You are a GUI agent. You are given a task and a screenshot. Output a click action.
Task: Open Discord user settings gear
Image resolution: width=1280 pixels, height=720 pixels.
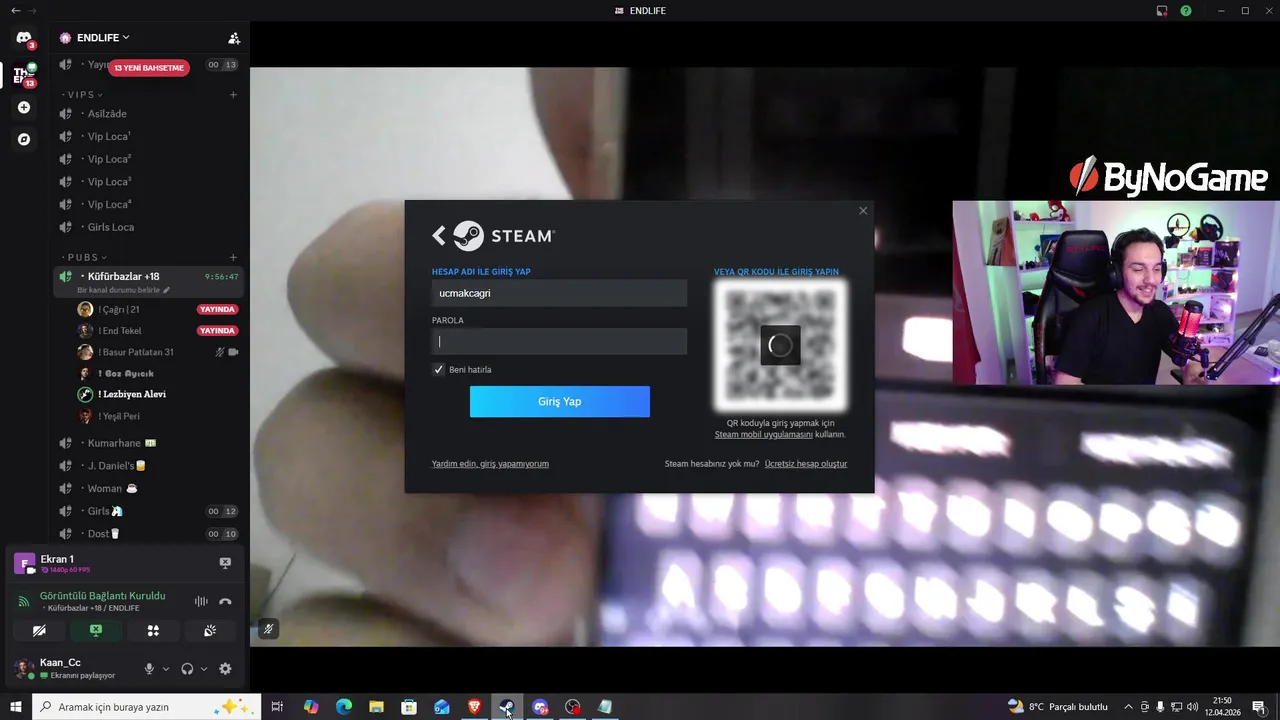tap(225, 669)
